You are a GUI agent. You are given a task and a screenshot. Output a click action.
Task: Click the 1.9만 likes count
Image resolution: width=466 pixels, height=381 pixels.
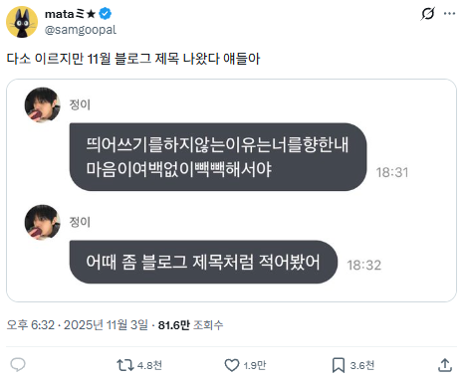coord(255,365)
